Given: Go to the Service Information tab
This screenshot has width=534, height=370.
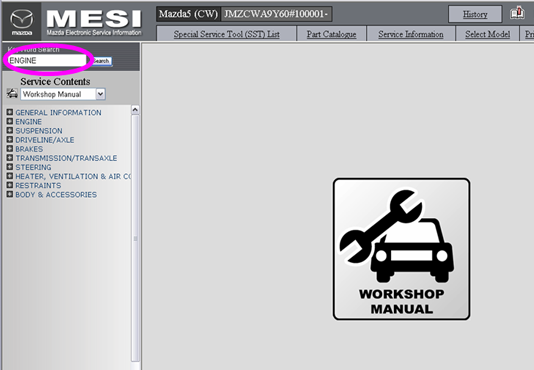Looking at the screenshot, I should [x=411, y=34].
